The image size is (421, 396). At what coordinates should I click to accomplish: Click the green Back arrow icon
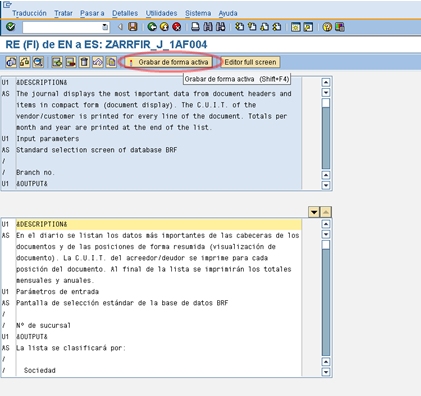152,27
